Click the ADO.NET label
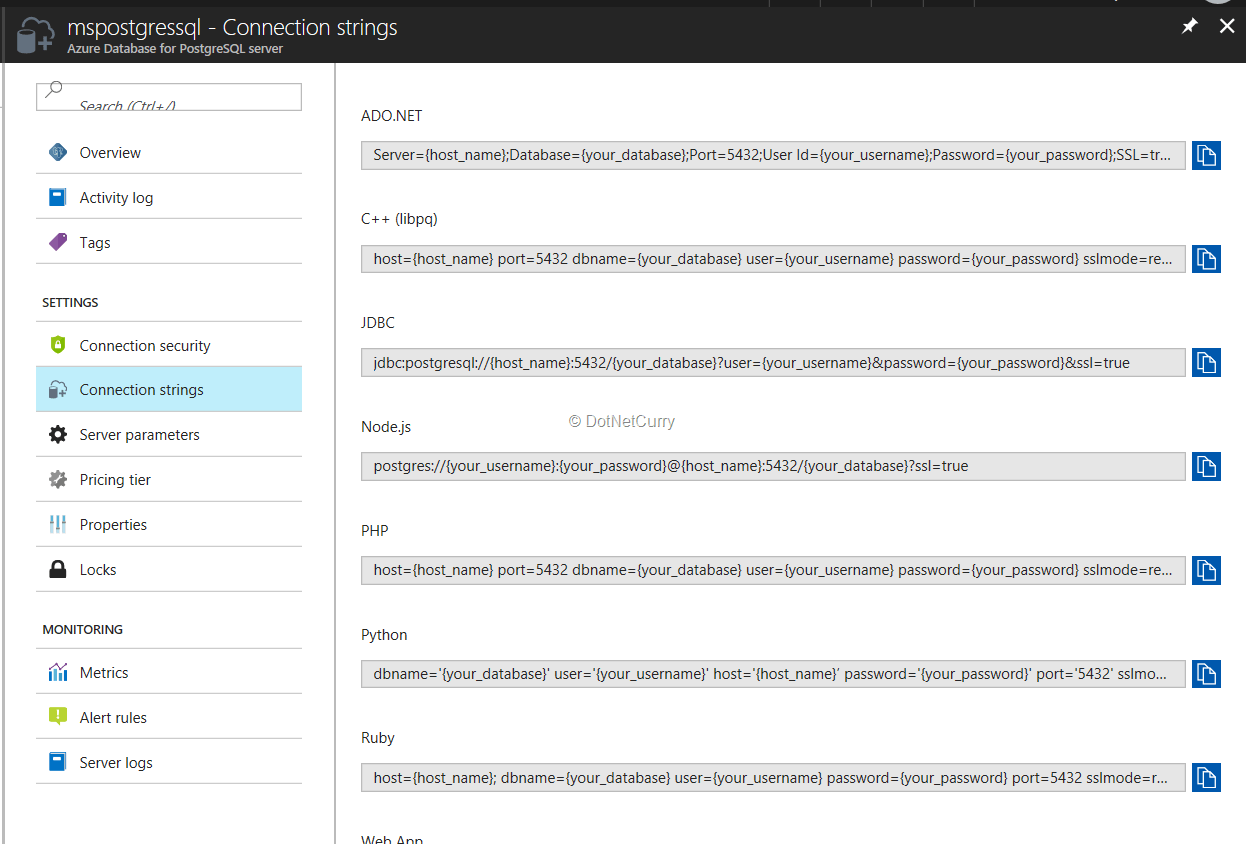1246x844 pixels. click(x=392, y=116)
